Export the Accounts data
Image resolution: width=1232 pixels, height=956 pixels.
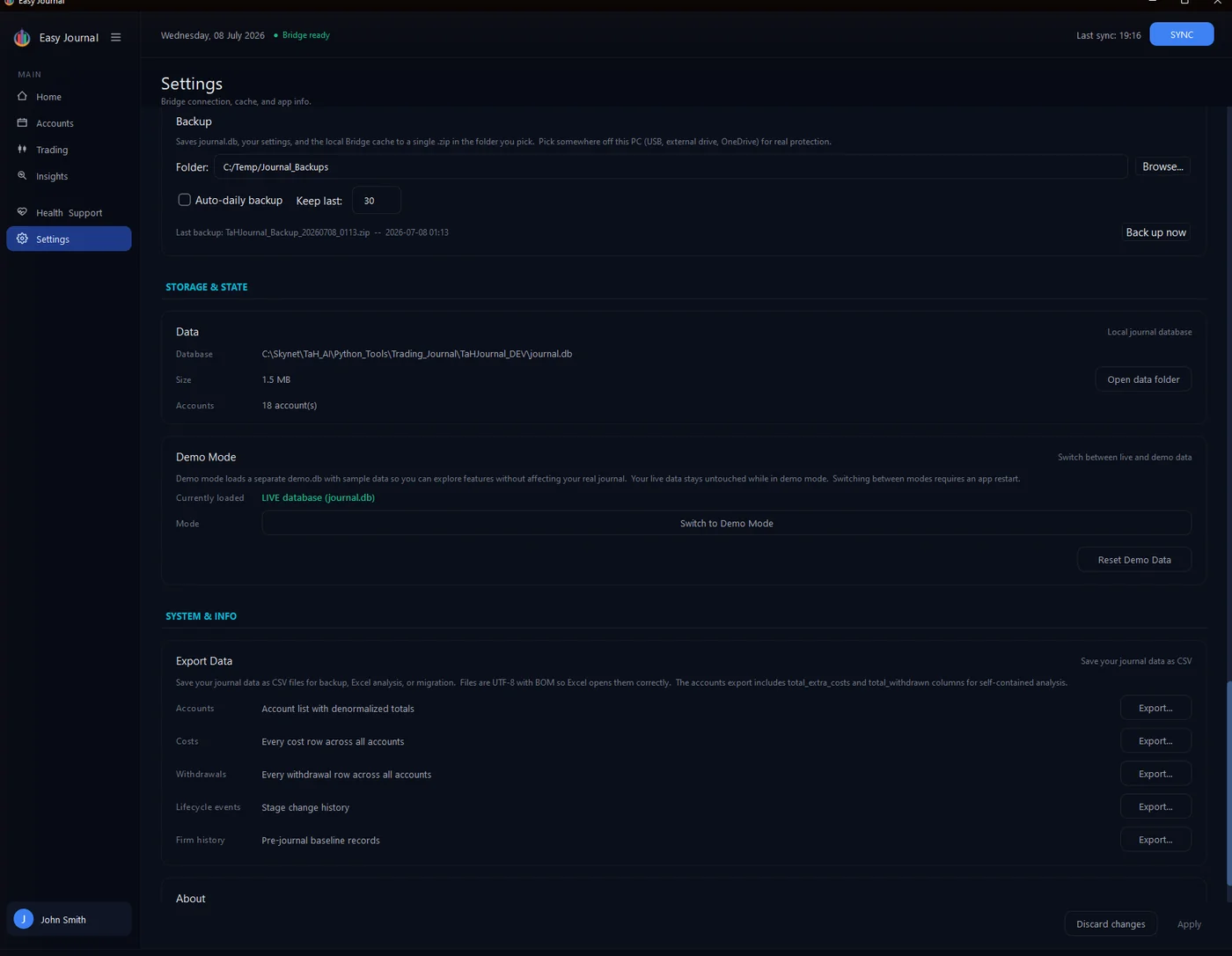point(1155,708)
